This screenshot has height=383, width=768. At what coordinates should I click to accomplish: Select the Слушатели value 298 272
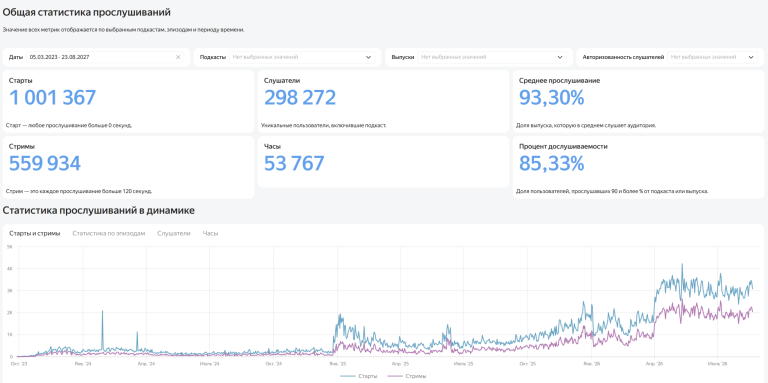[x=300, y=97]
